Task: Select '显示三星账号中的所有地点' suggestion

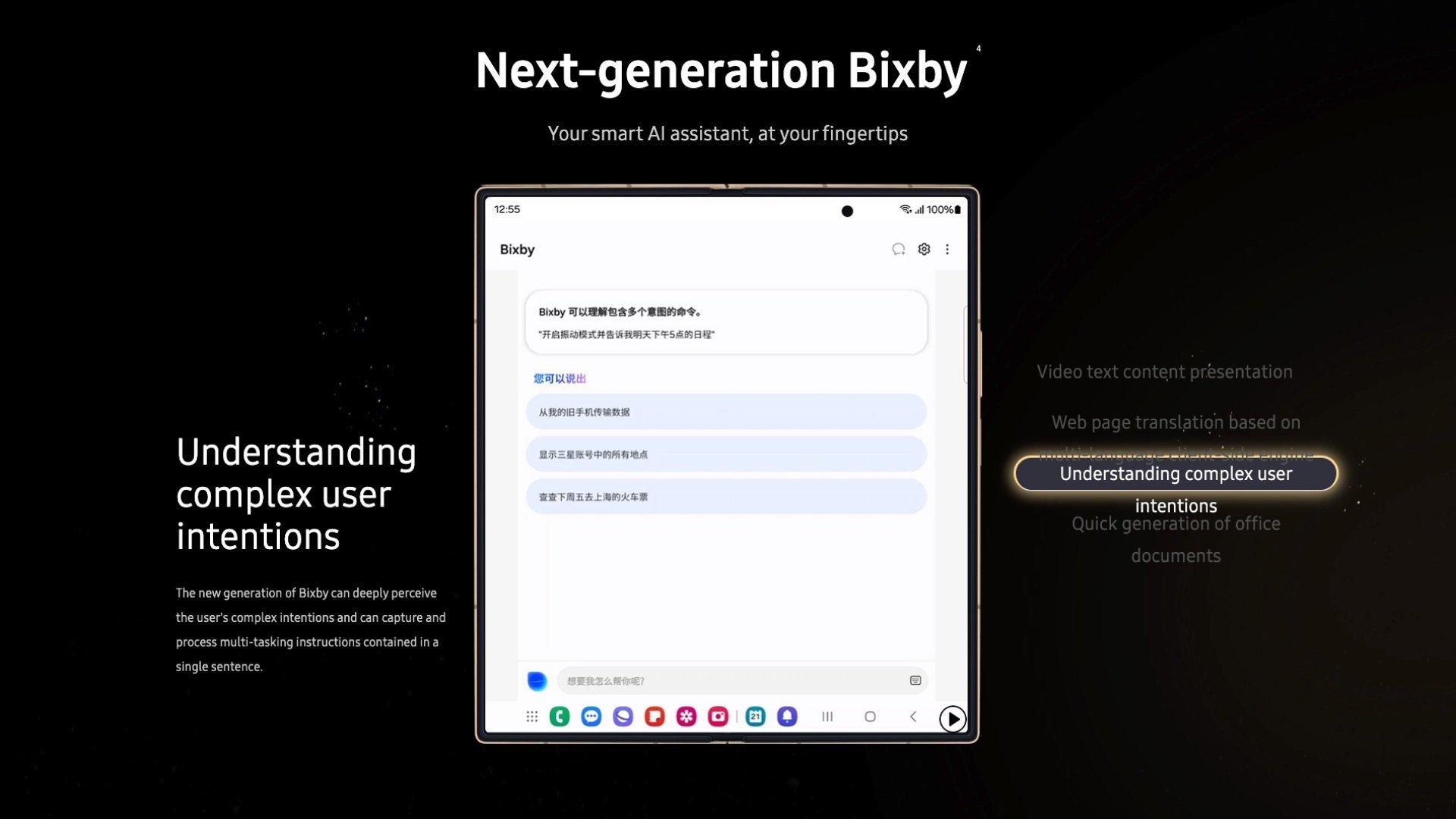Action: tap(727, 454)
